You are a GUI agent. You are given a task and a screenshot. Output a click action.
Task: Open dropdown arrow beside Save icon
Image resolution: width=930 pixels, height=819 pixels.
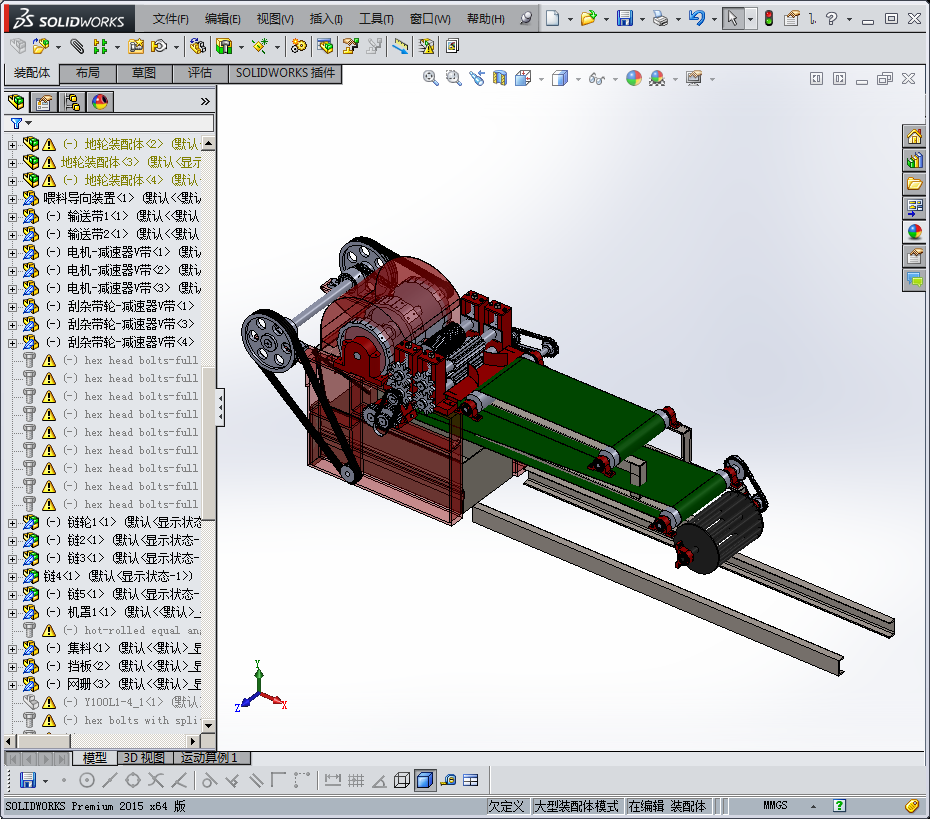(642, 20)
